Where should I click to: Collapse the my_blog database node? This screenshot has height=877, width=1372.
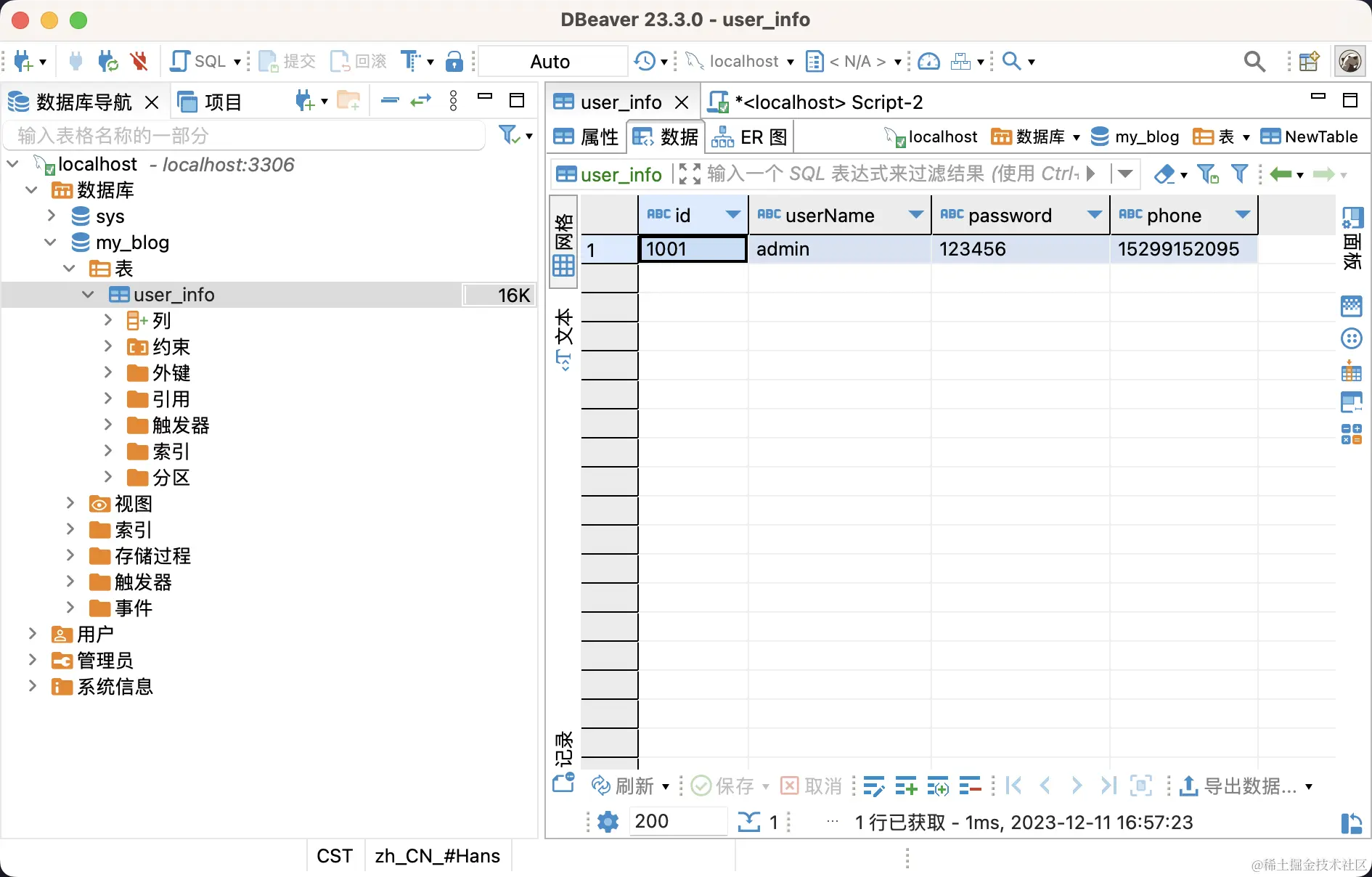51,242
